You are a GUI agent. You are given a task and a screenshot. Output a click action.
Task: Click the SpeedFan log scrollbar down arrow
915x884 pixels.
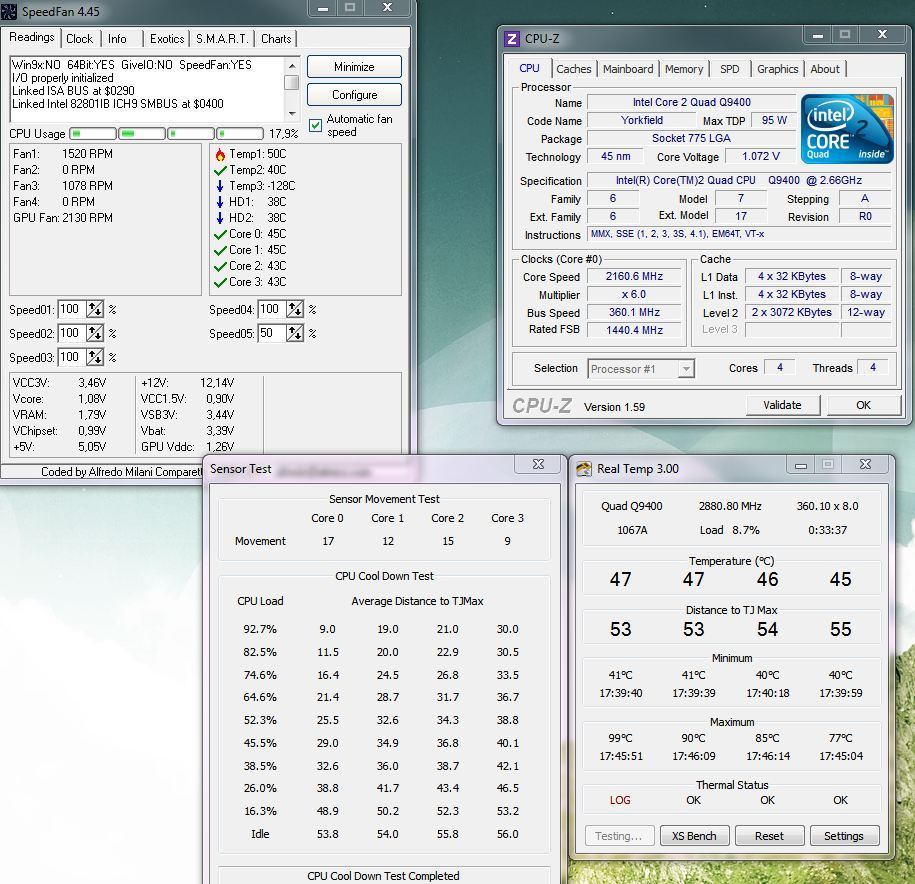point(292,114)
